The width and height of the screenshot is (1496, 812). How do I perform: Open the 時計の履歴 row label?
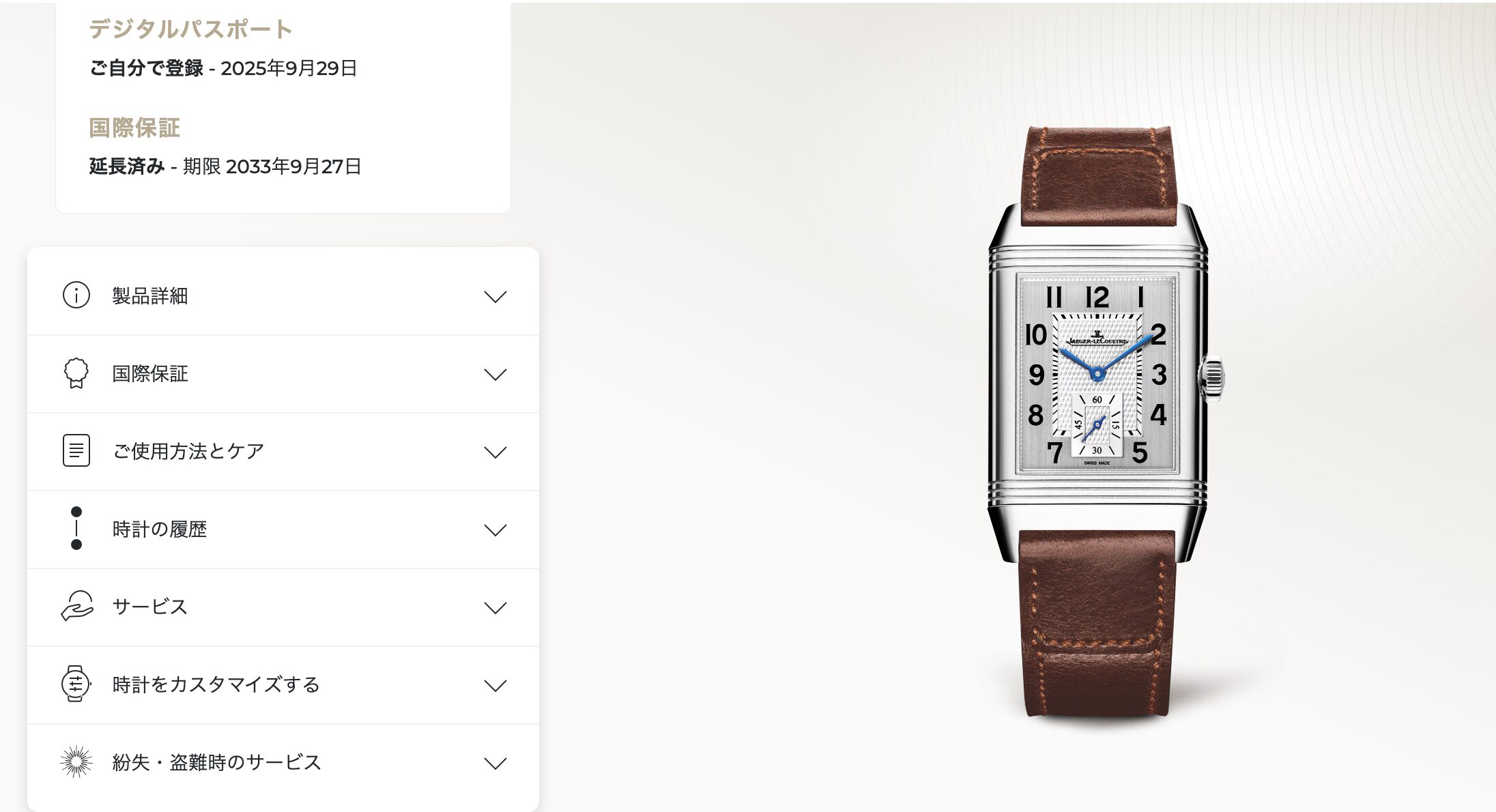click(160, 530)
